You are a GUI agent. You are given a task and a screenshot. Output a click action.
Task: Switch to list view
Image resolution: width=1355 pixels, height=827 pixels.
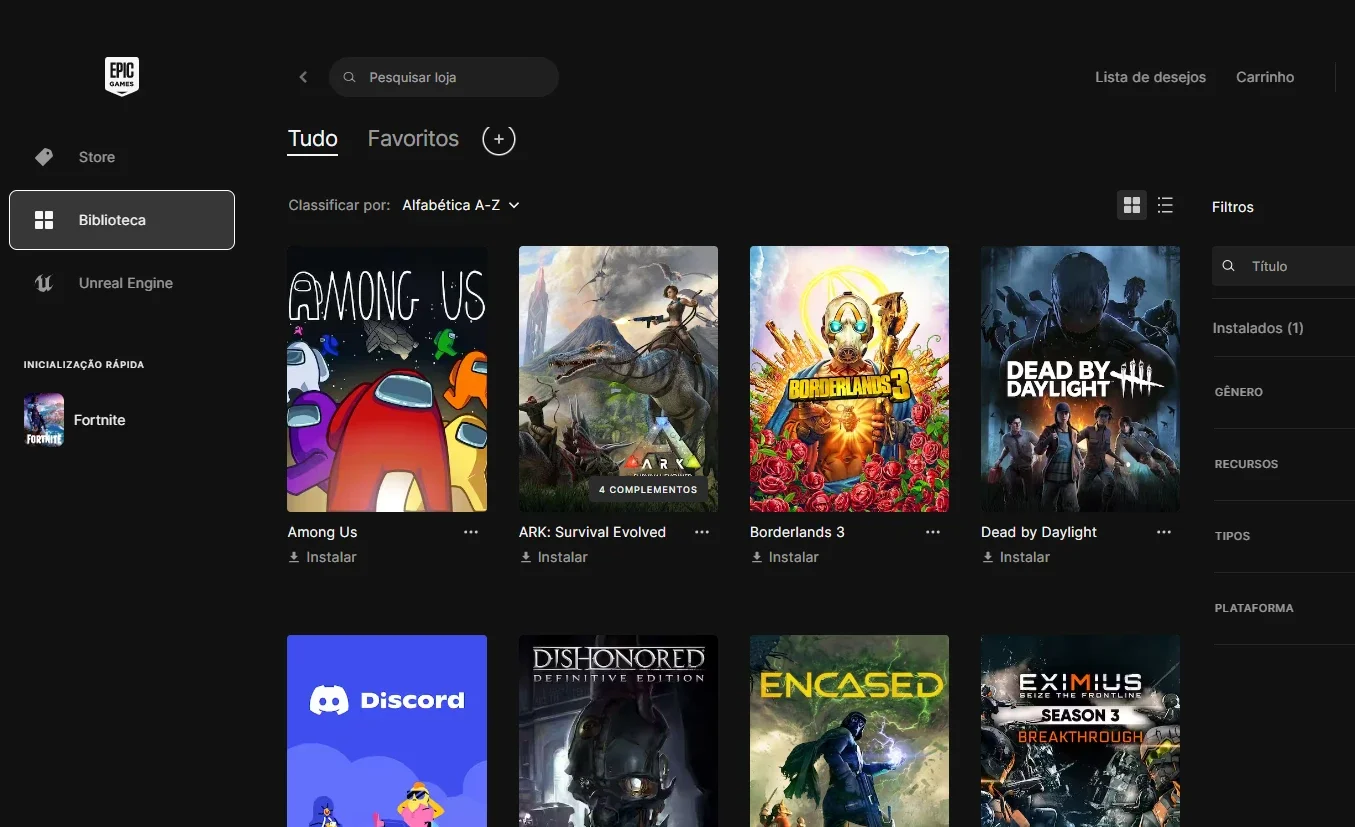pos(1165,205)
